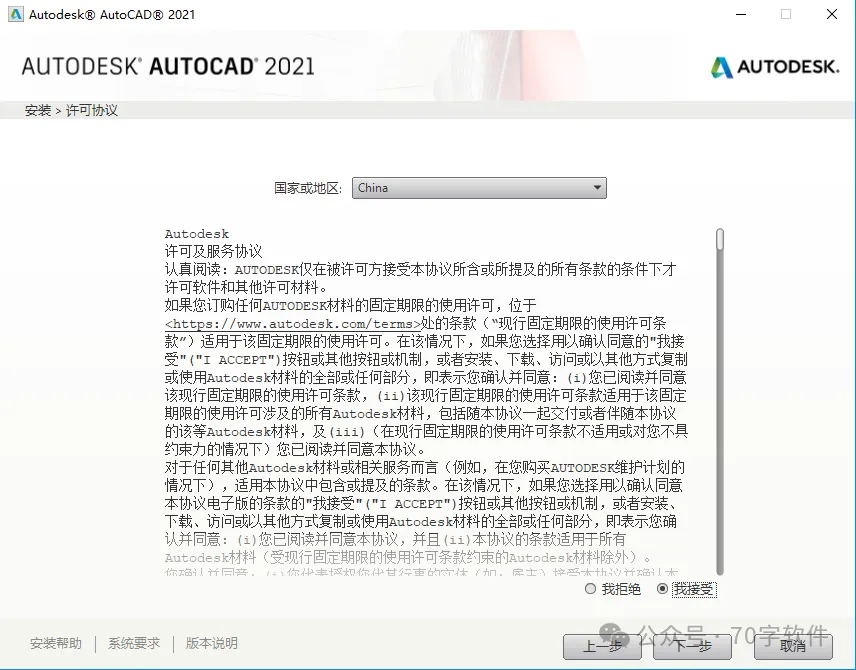Image resolution: width=856 pixels, height=670 pixels.
Task: Click the 取消 (Cancel) button
Action: 793,647
